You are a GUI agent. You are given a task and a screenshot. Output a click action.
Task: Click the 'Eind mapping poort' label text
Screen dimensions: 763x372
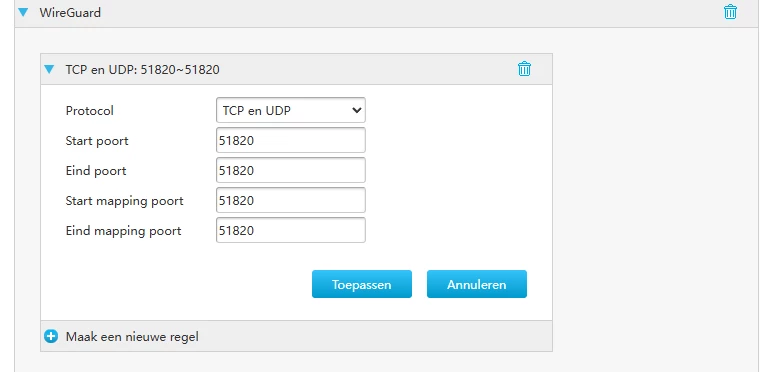coord(123,231)
